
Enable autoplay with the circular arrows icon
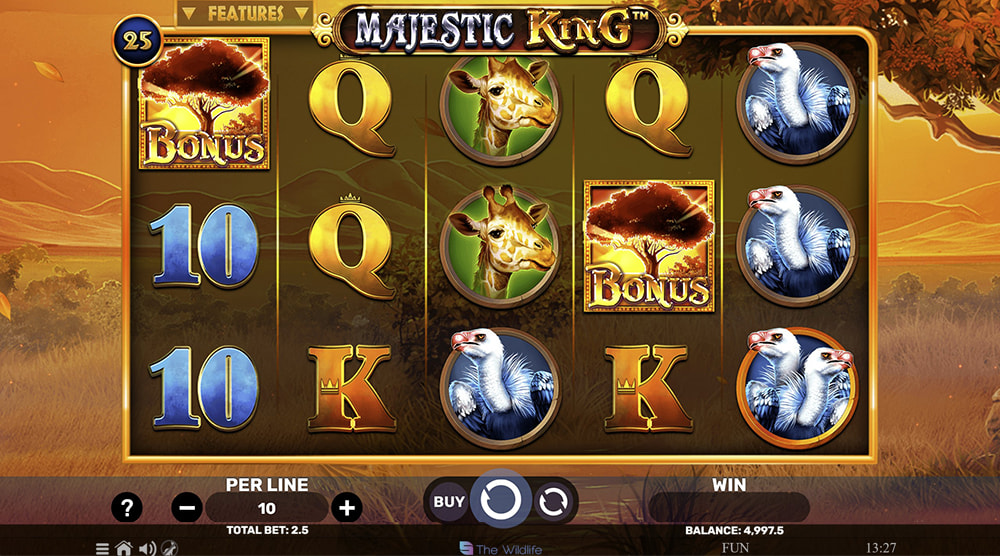pos(552,502)
